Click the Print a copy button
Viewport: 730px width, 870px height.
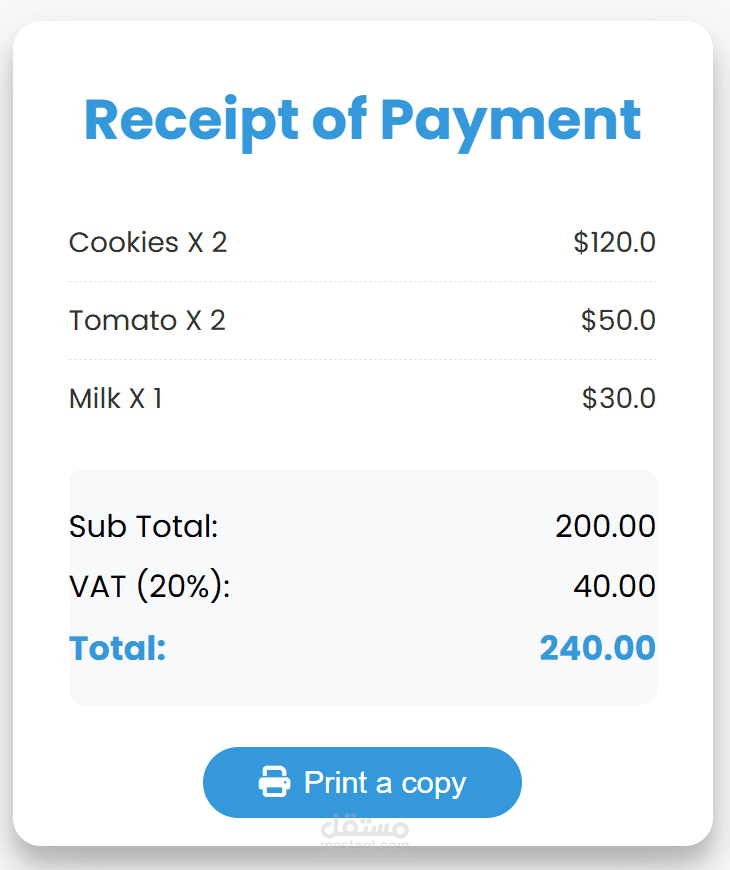pos(362,782)
